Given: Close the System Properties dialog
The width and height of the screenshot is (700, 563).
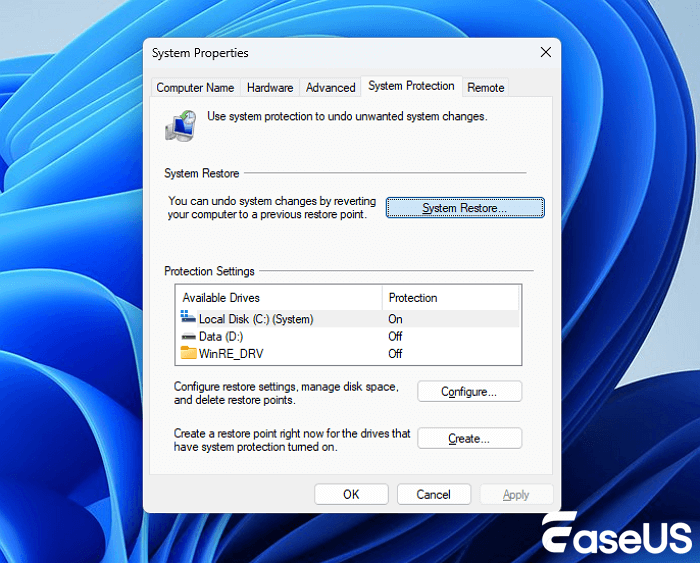Looking at the screenshot, I should coord(546,52).
